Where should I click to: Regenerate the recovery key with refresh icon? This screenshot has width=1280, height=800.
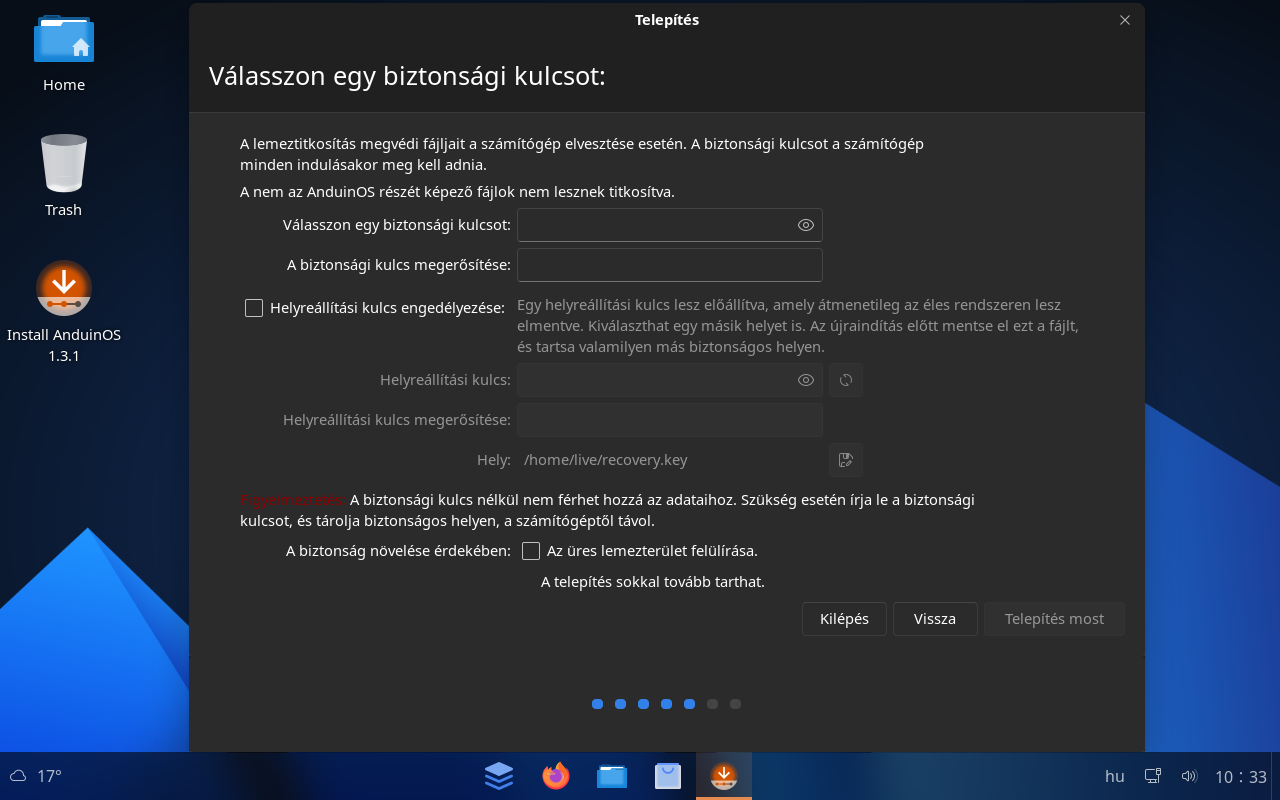tap(846, 380)
